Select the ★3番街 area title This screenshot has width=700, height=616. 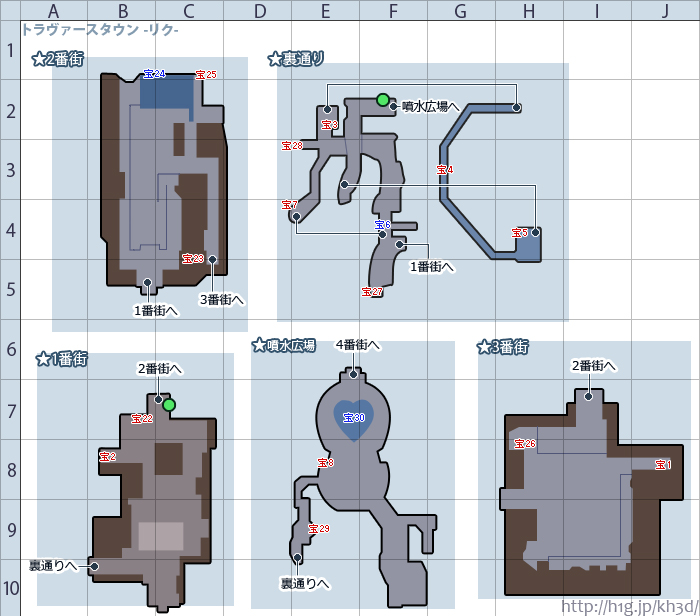[503, 347]
